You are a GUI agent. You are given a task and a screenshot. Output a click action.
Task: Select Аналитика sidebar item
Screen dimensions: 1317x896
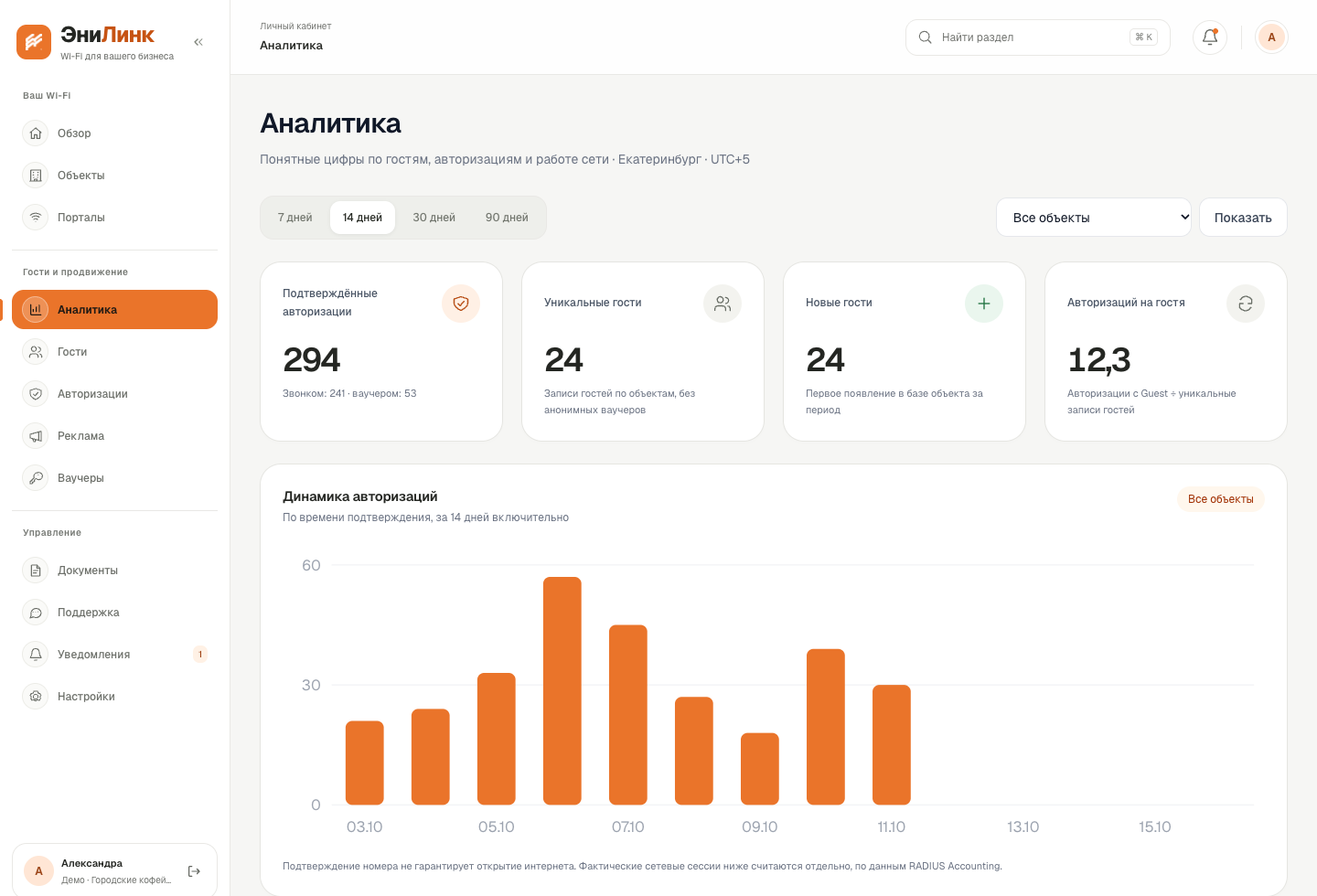[114, 310]
